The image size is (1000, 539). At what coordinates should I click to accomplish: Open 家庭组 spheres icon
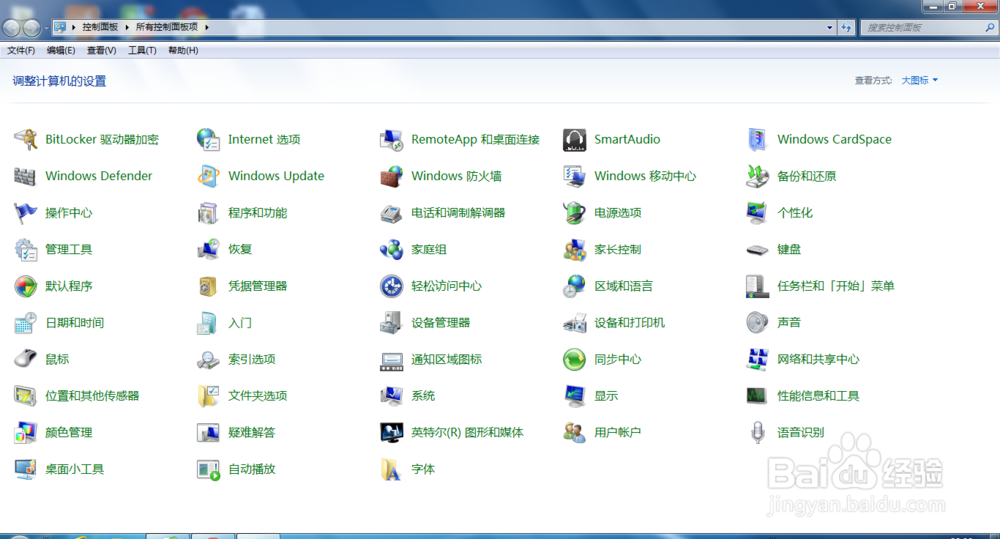[391, 249]
